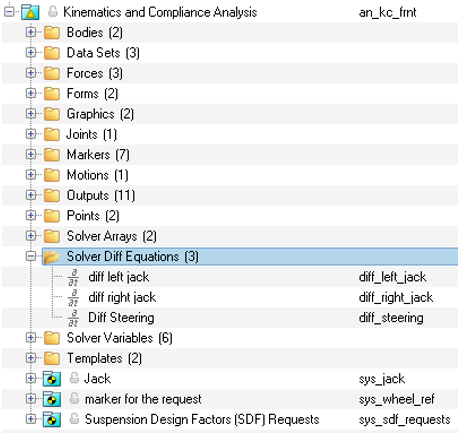
Task: Click the diff right jack equation icon
Action: tap(73, 298)
